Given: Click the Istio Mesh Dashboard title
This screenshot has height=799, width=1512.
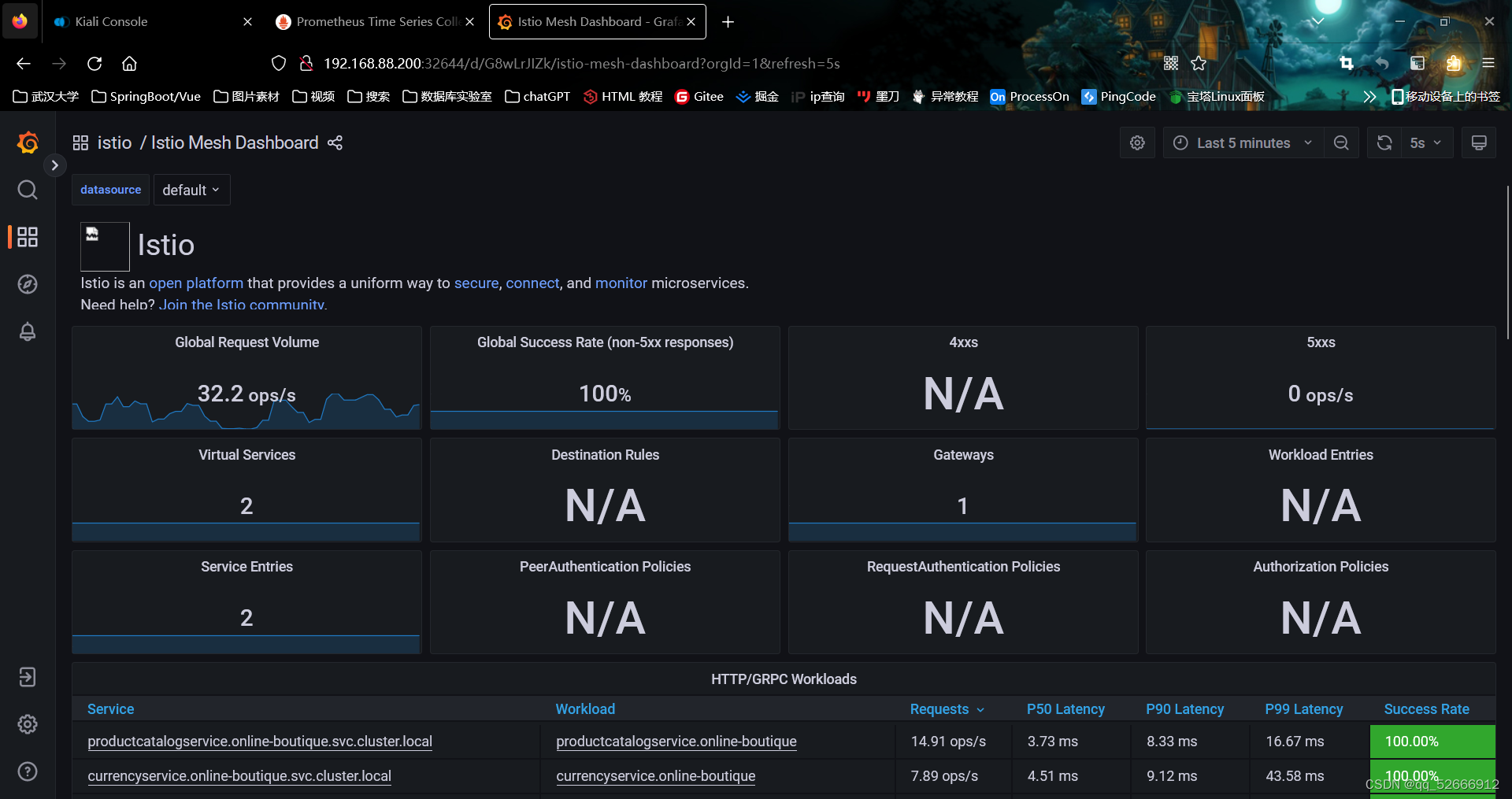Looking at the screenshot, I should 235,142.
